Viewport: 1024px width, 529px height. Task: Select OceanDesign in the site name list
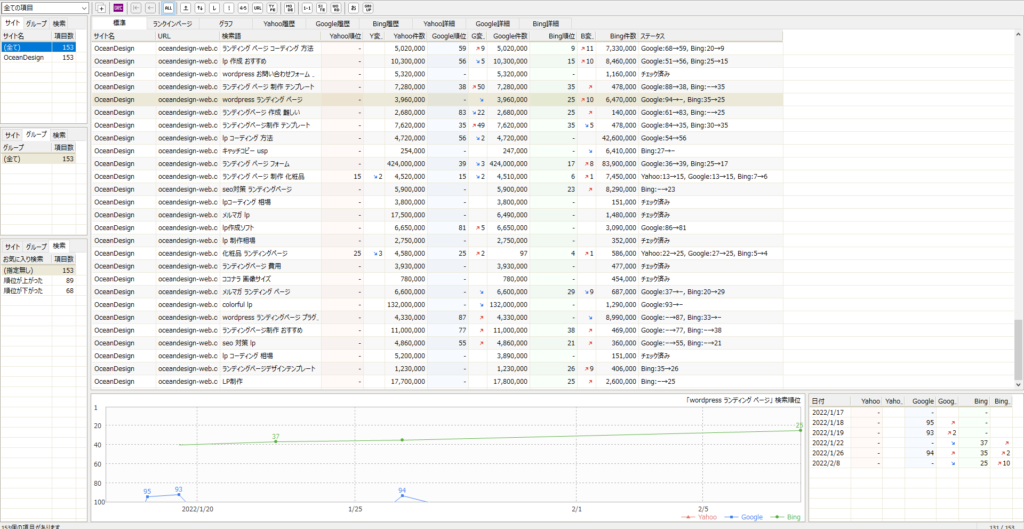tap(39, 57)
